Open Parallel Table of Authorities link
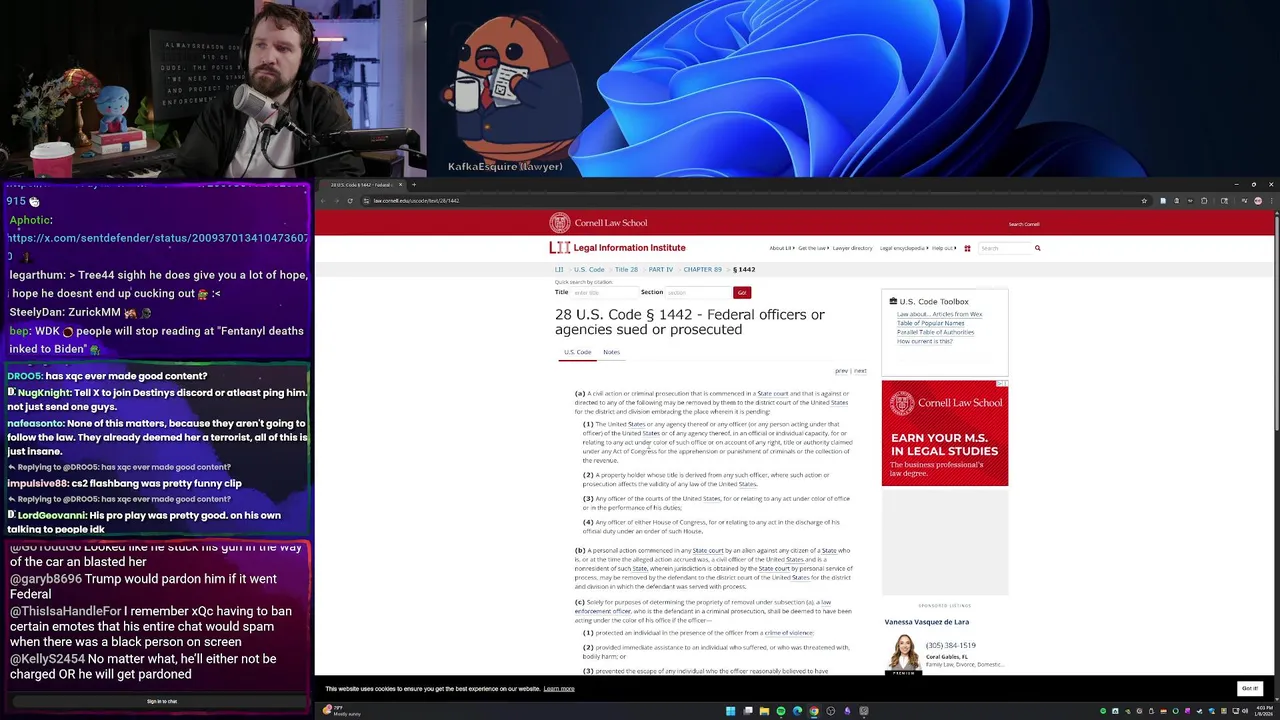Screen dimensions: 1280x720 pos(935,332)
